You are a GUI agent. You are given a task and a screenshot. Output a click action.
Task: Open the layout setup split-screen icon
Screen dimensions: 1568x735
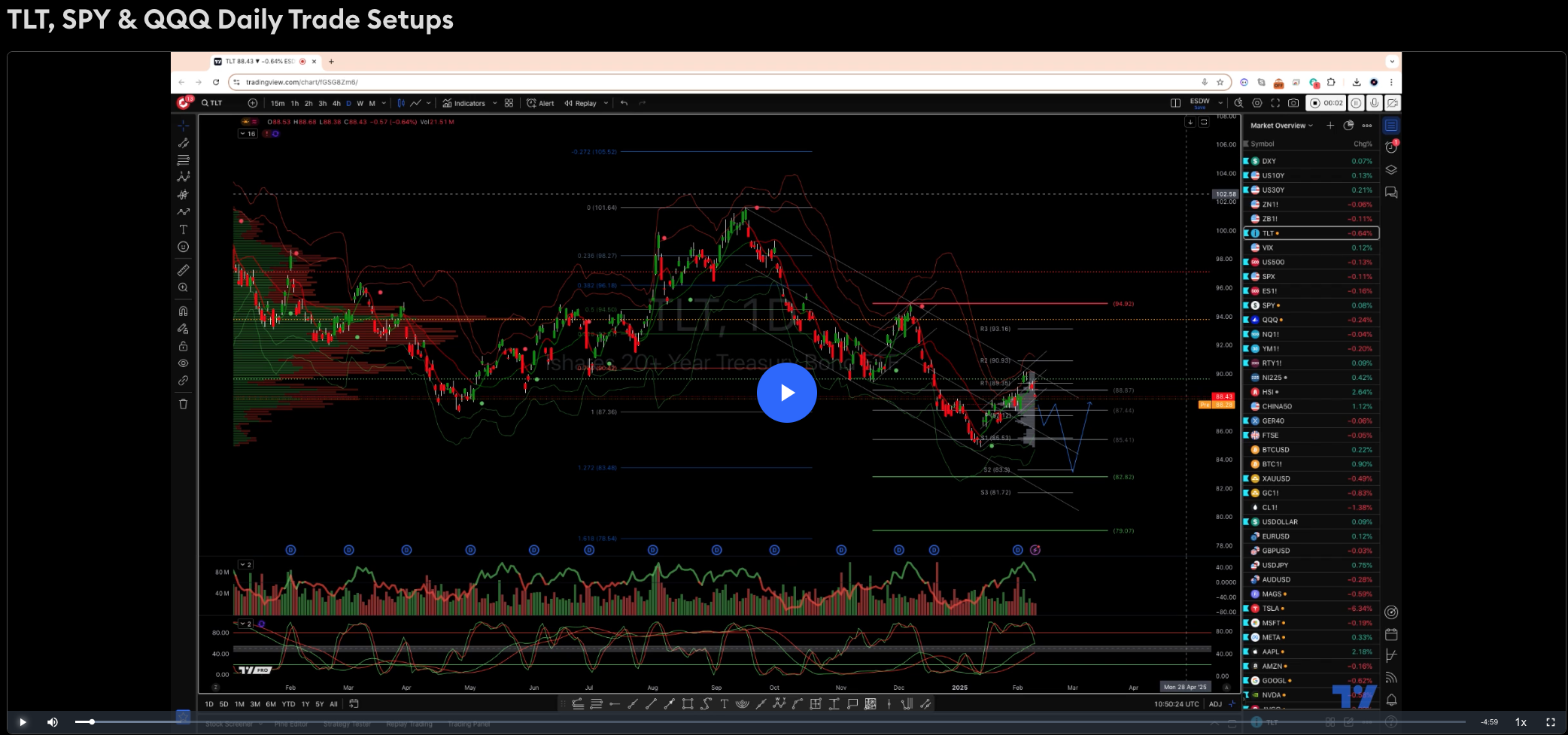pos(1175,103)
